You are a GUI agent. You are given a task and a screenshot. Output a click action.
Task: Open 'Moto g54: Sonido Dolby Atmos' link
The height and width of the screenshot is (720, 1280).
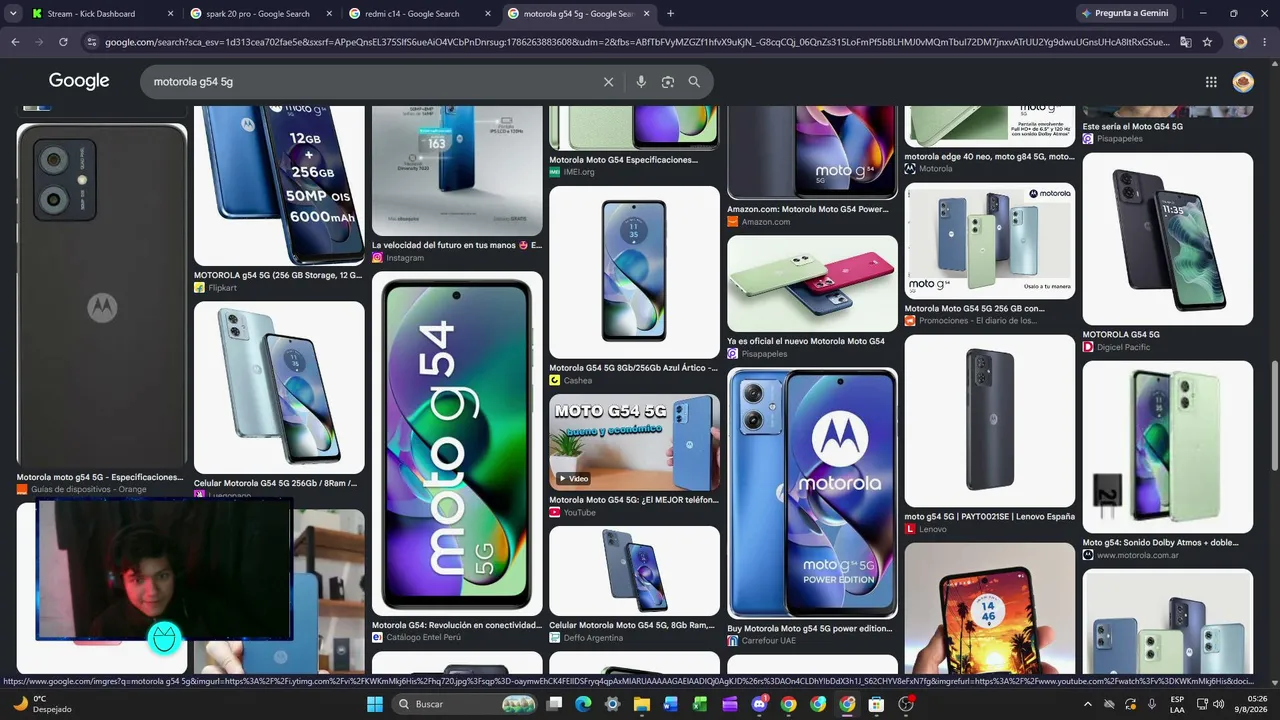[1160, 543]
